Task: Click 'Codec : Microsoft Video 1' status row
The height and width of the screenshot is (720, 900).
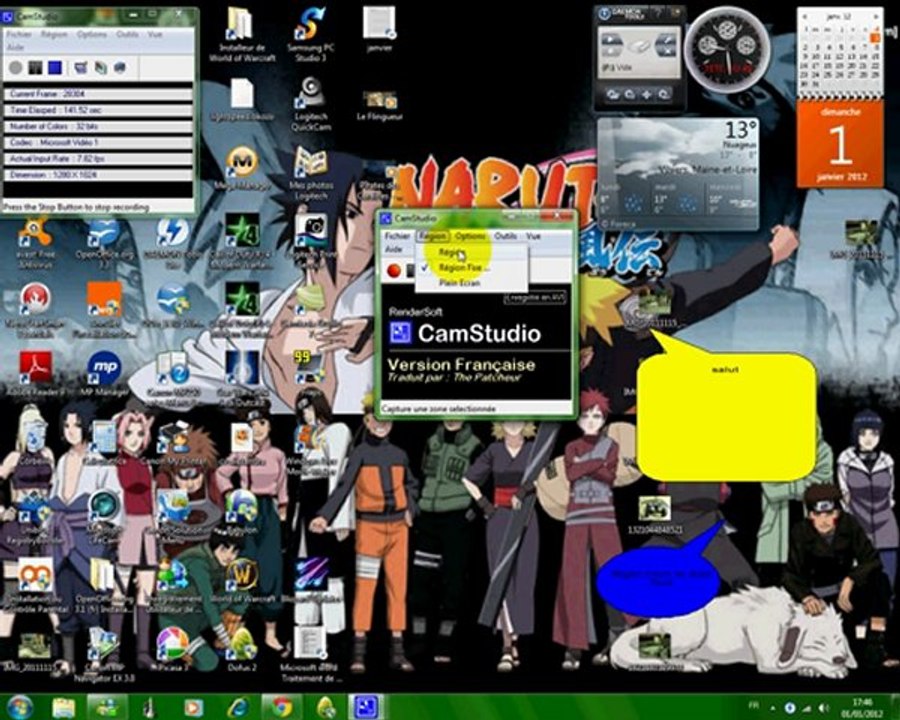Action: pos(98,142)
